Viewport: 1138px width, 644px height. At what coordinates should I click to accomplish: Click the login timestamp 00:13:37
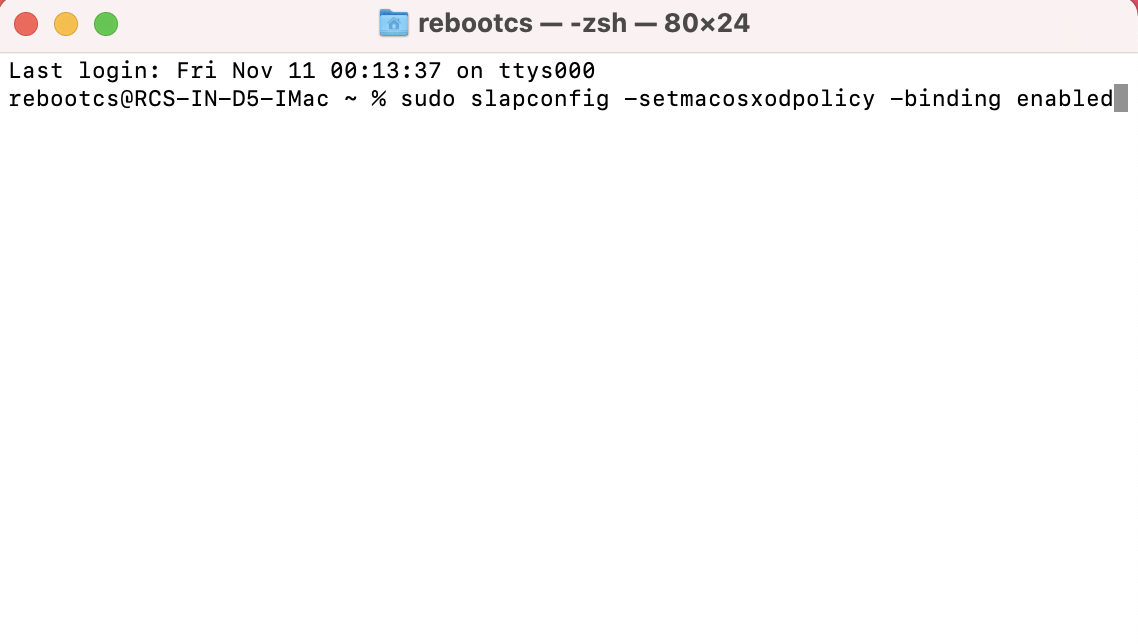[x=386, y=71]
